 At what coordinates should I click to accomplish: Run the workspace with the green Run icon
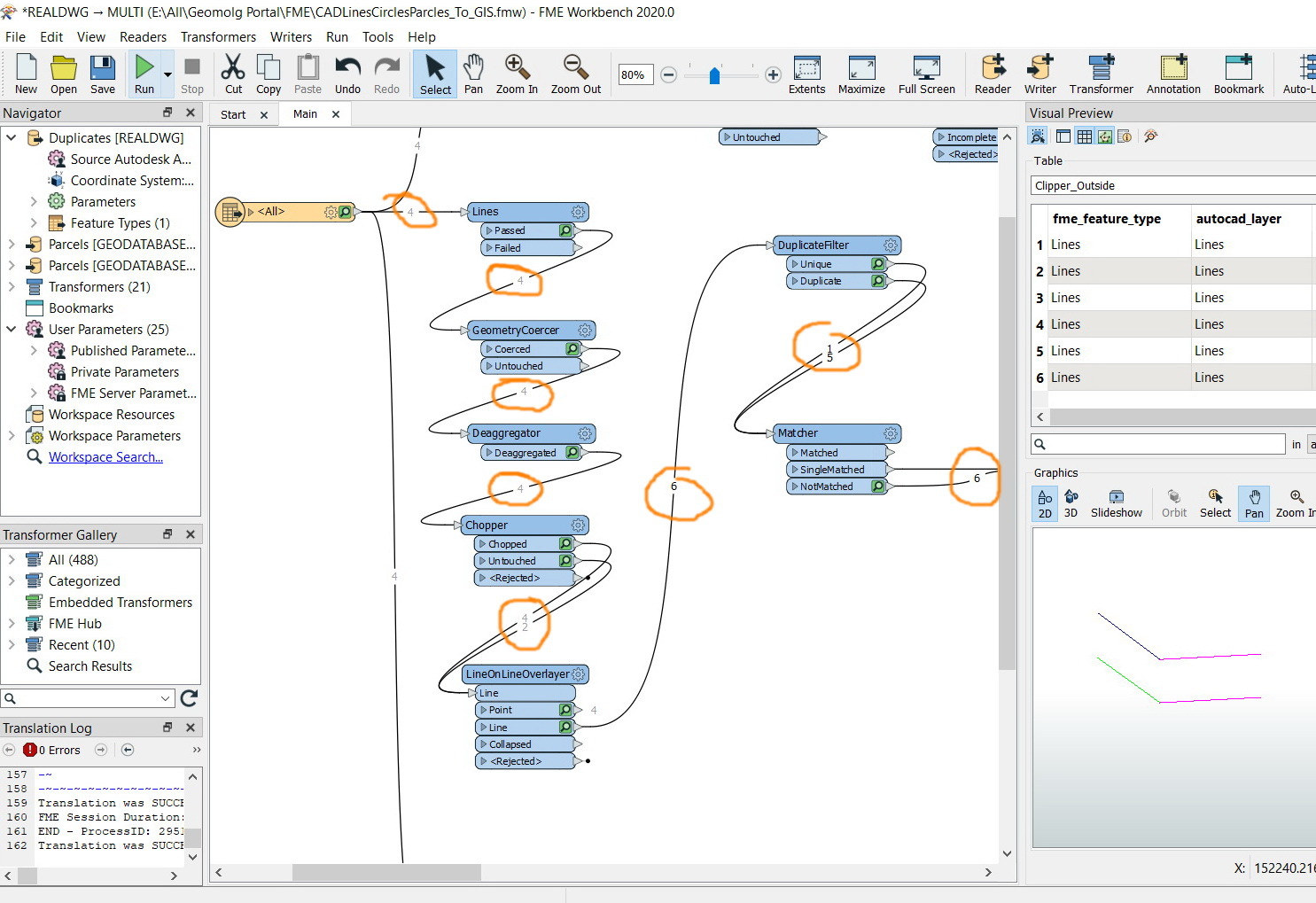click(x=144, y=74)
